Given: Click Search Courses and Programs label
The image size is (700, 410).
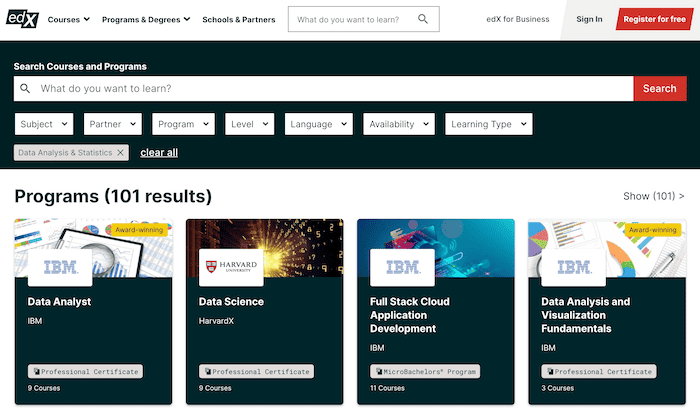Looking at the screenshot, I should 80,67.
